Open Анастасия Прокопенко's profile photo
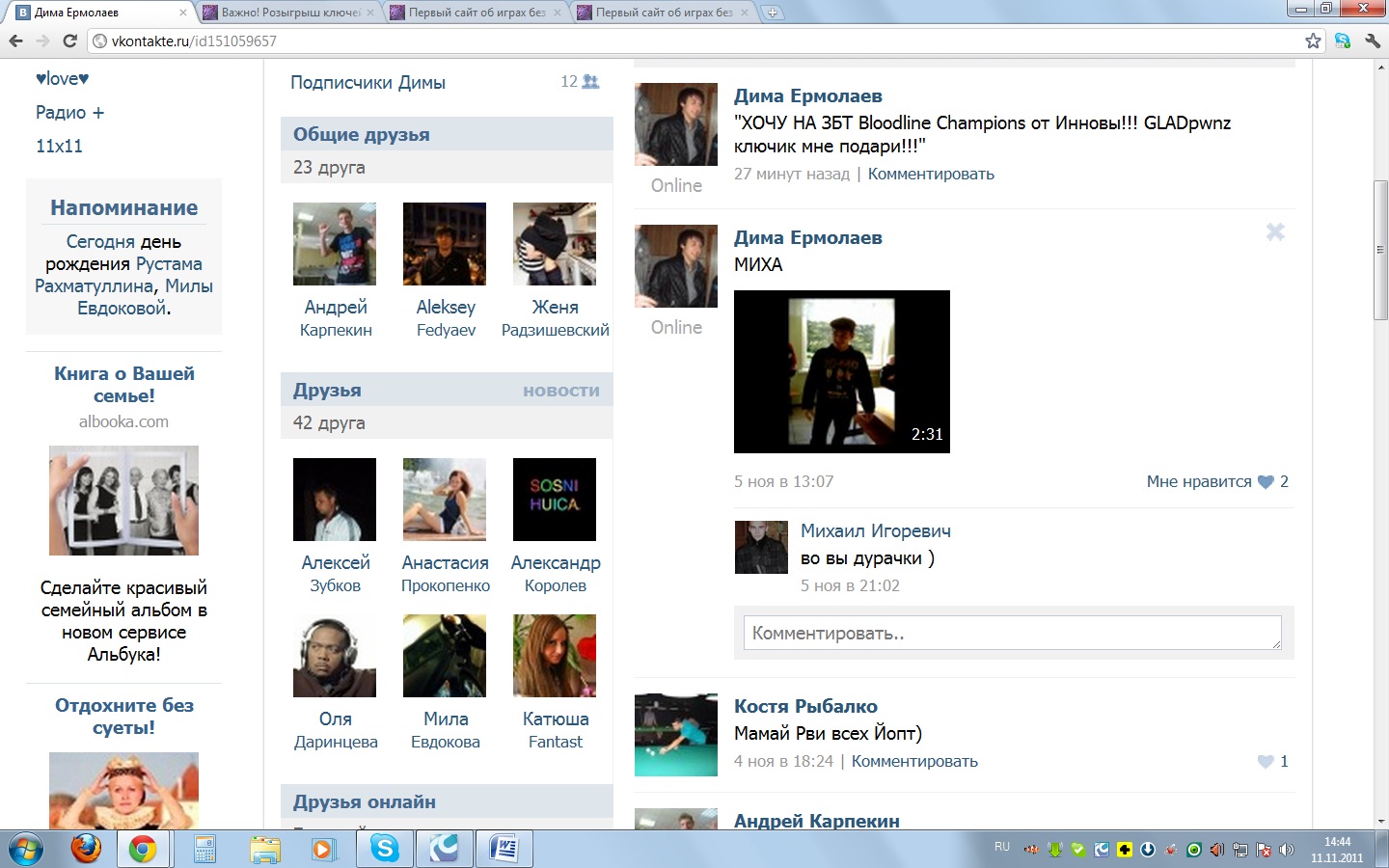The width and height of the screenshot is (1389, 868). tap(445, 500)
